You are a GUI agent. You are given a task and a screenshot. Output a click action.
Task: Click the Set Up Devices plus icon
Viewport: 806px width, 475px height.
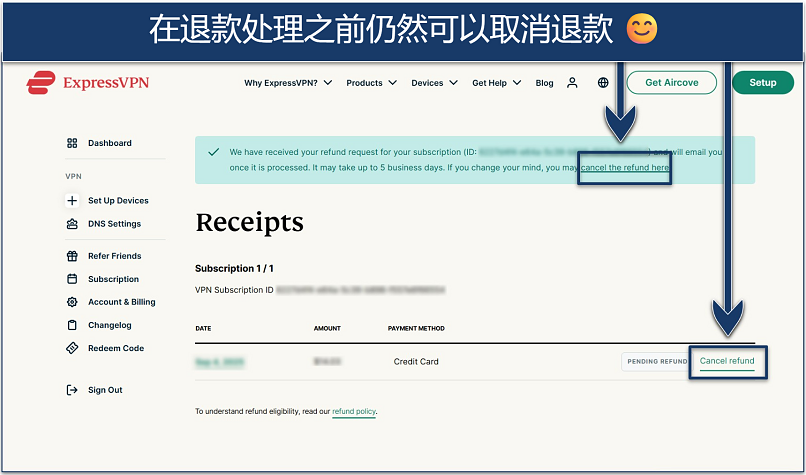point(72,201)
